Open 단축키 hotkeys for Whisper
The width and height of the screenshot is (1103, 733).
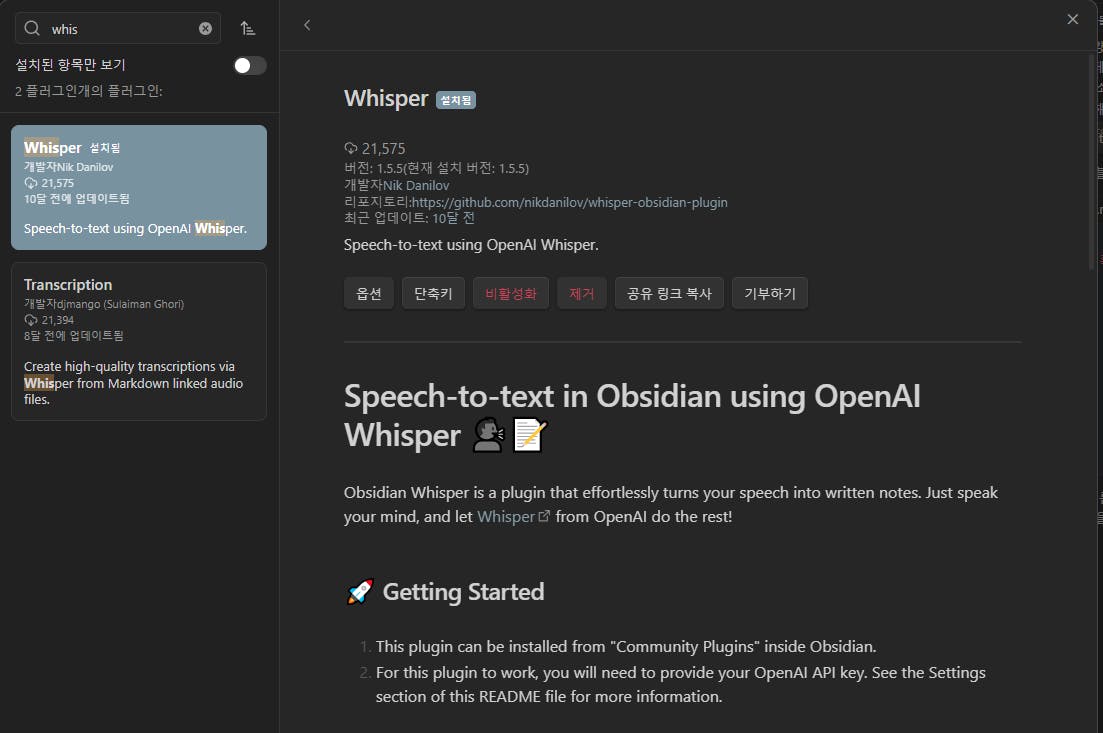[433, 293]
